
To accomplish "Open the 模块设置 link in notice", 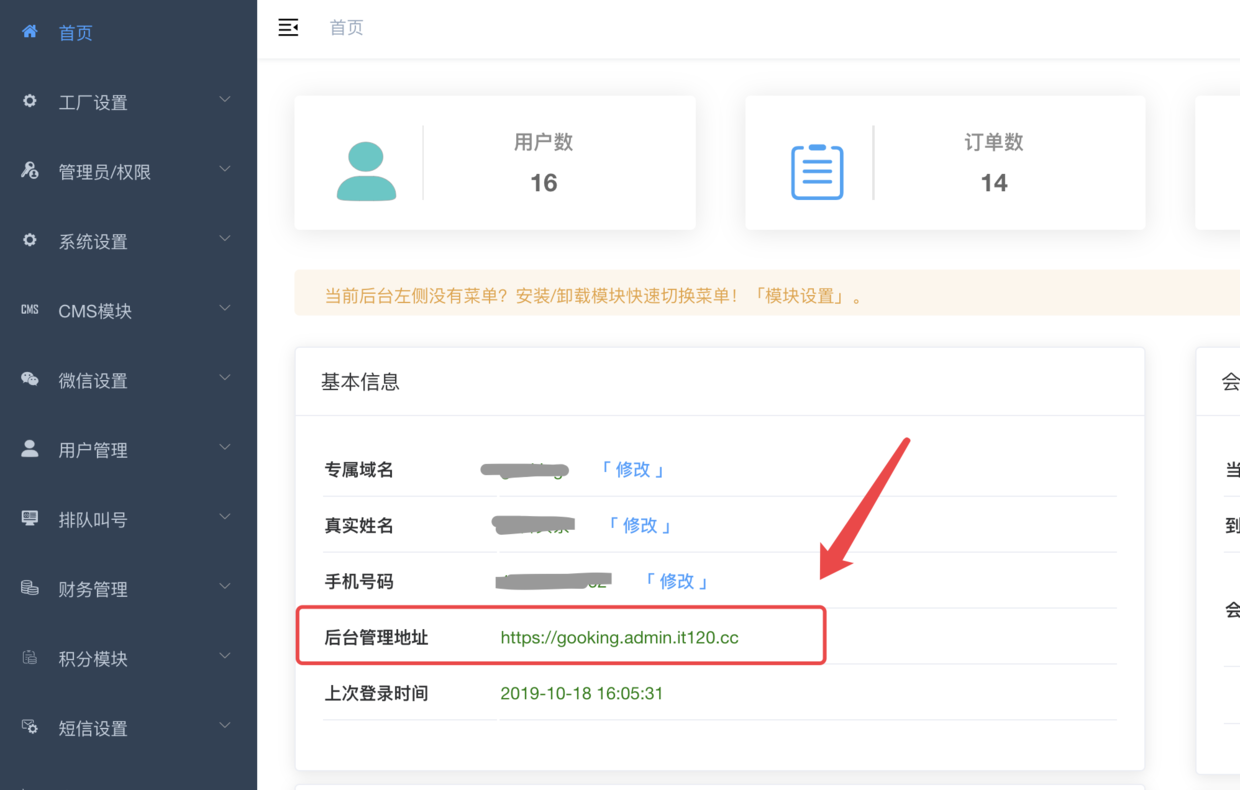I will (x=800, y=297).
